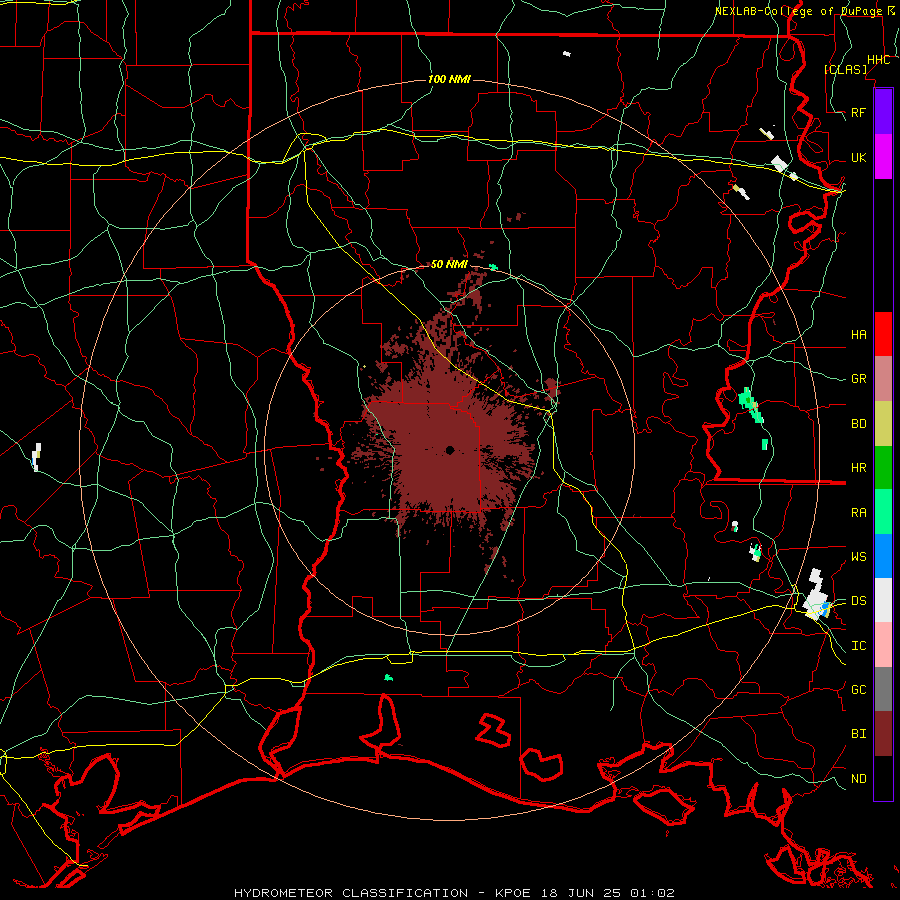Select the brown BI legend swatch
Viewport: 900px width, 900px height.
883,734
